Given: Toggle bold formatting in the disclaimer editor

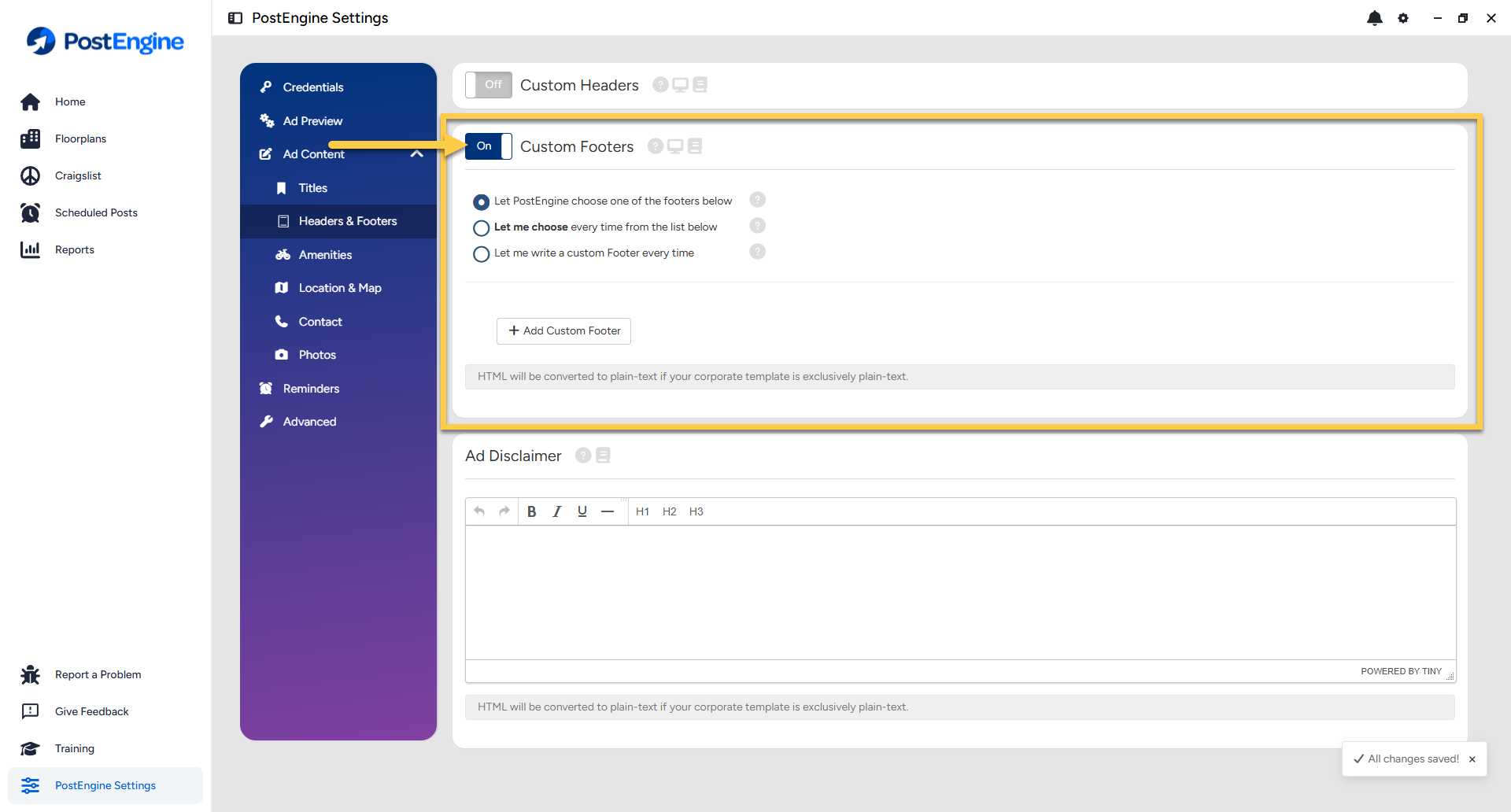Looking at the screenshot, I should [532, 511].
